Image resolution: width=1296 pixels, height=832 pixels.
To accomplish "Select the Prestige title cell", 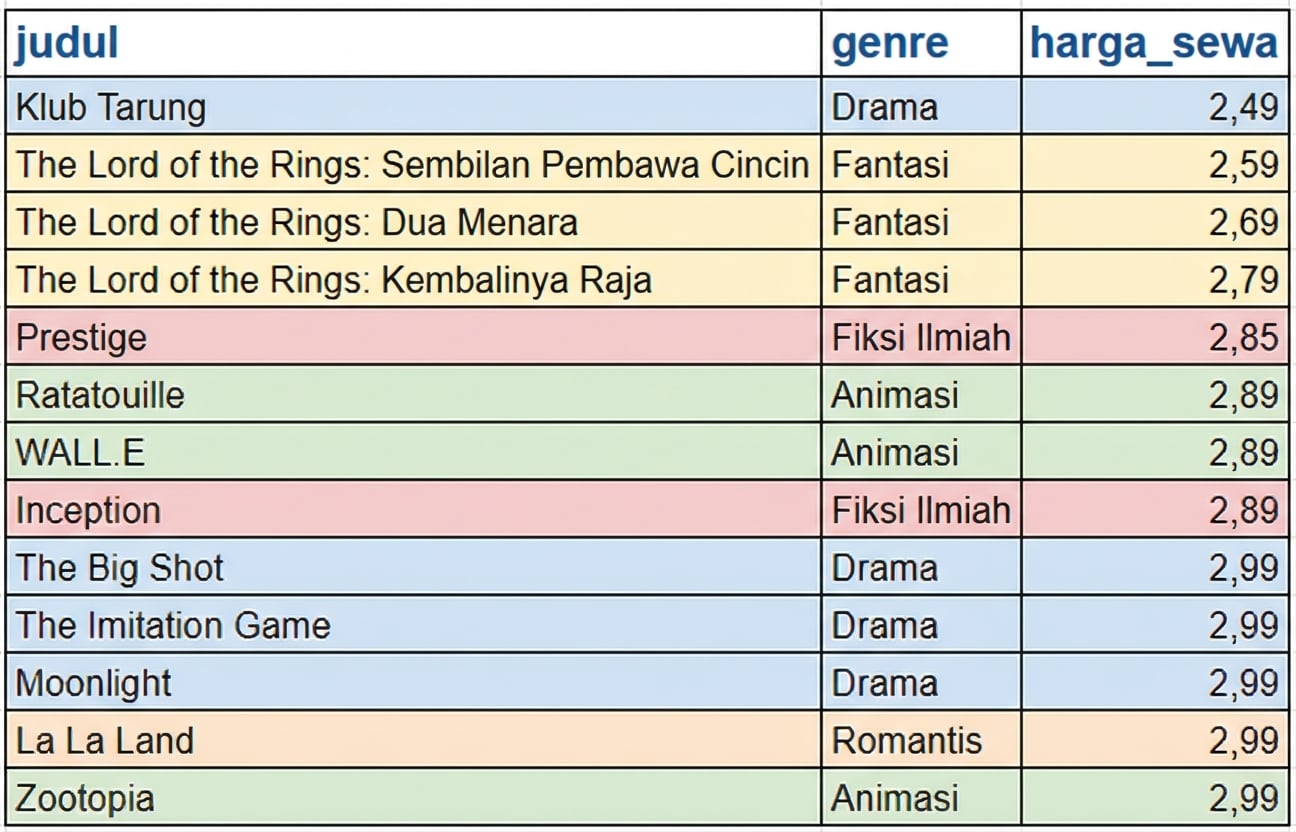I will pyautogui.click(x=82, y=338).
